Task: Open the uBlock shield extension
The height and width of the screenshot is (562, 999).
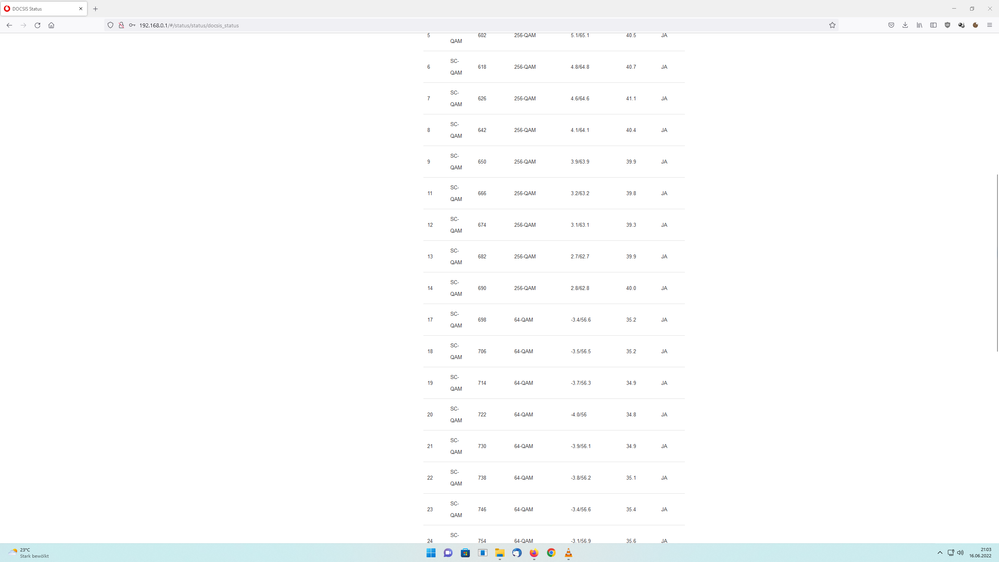Action: [x=947, y=25]
